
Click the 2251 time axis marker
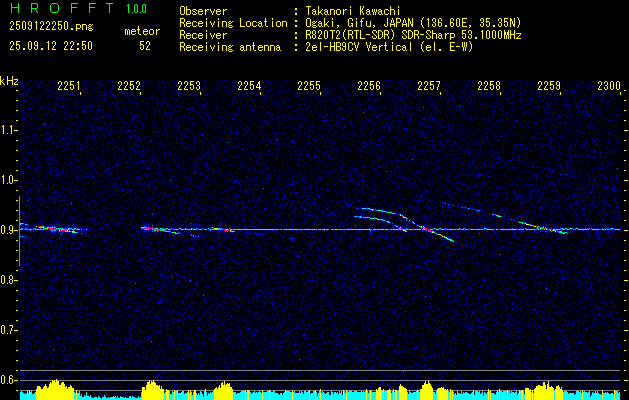69,86
